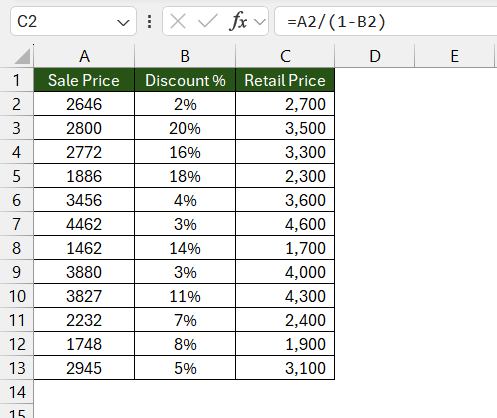This screenshot has height=418, width=497.
Task: Select the cell containing 2772
Action: click(x=84, y=152)
